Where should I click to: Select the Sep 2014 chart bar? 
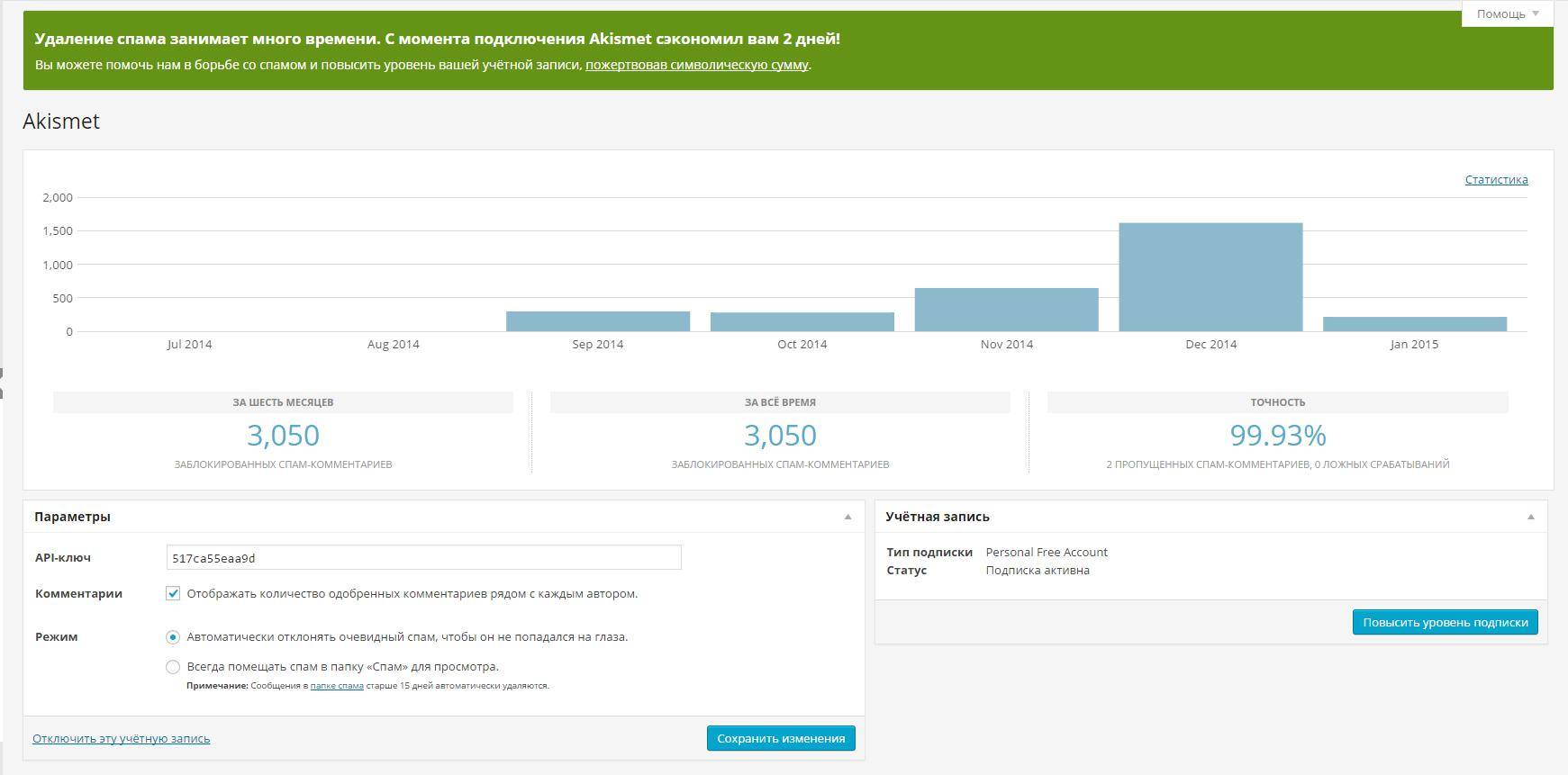click(x=597, y=321)
